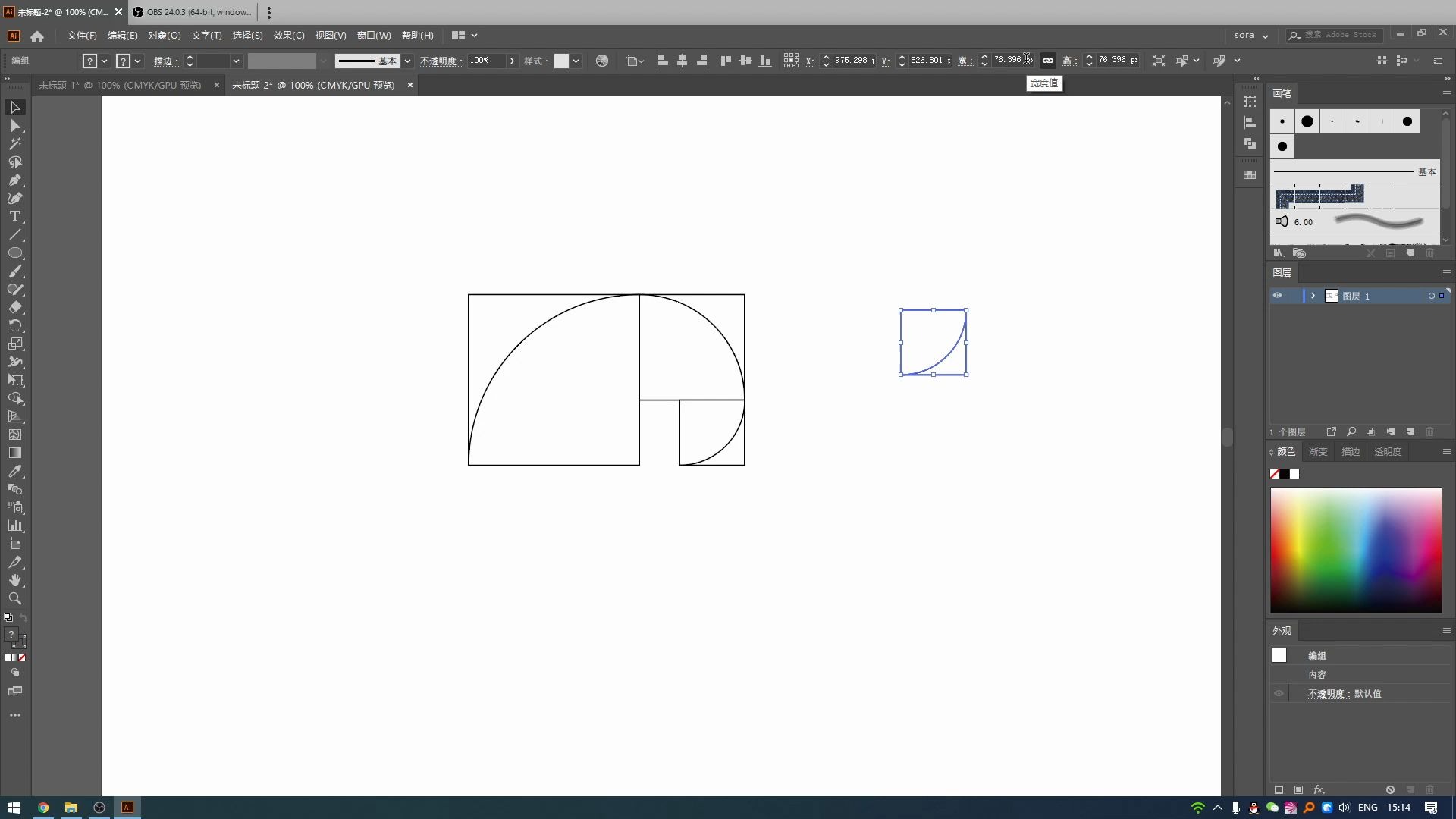Open sora account dropdown
This screenshot has width=1456, height=819.
click(x=1251, y=36)
